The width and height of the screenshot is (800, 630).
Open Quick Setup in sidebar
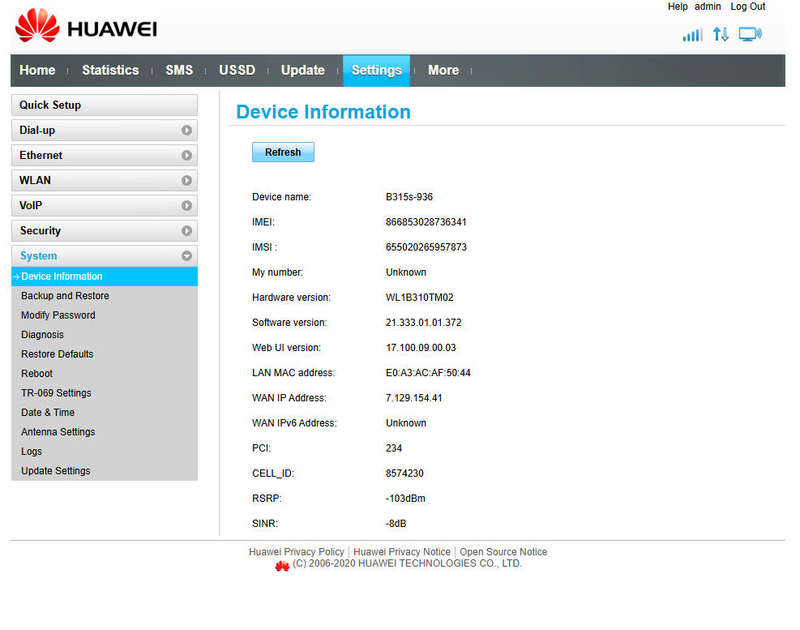click(104, 105)
